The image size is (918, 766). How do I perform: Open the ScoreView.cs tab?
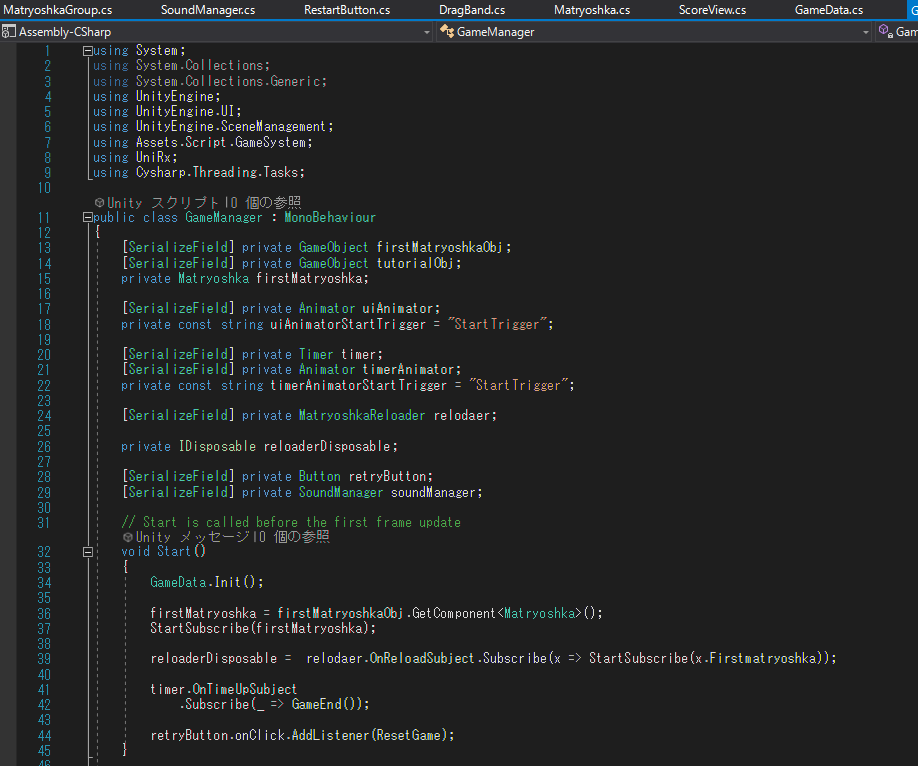tap(712, 10)
